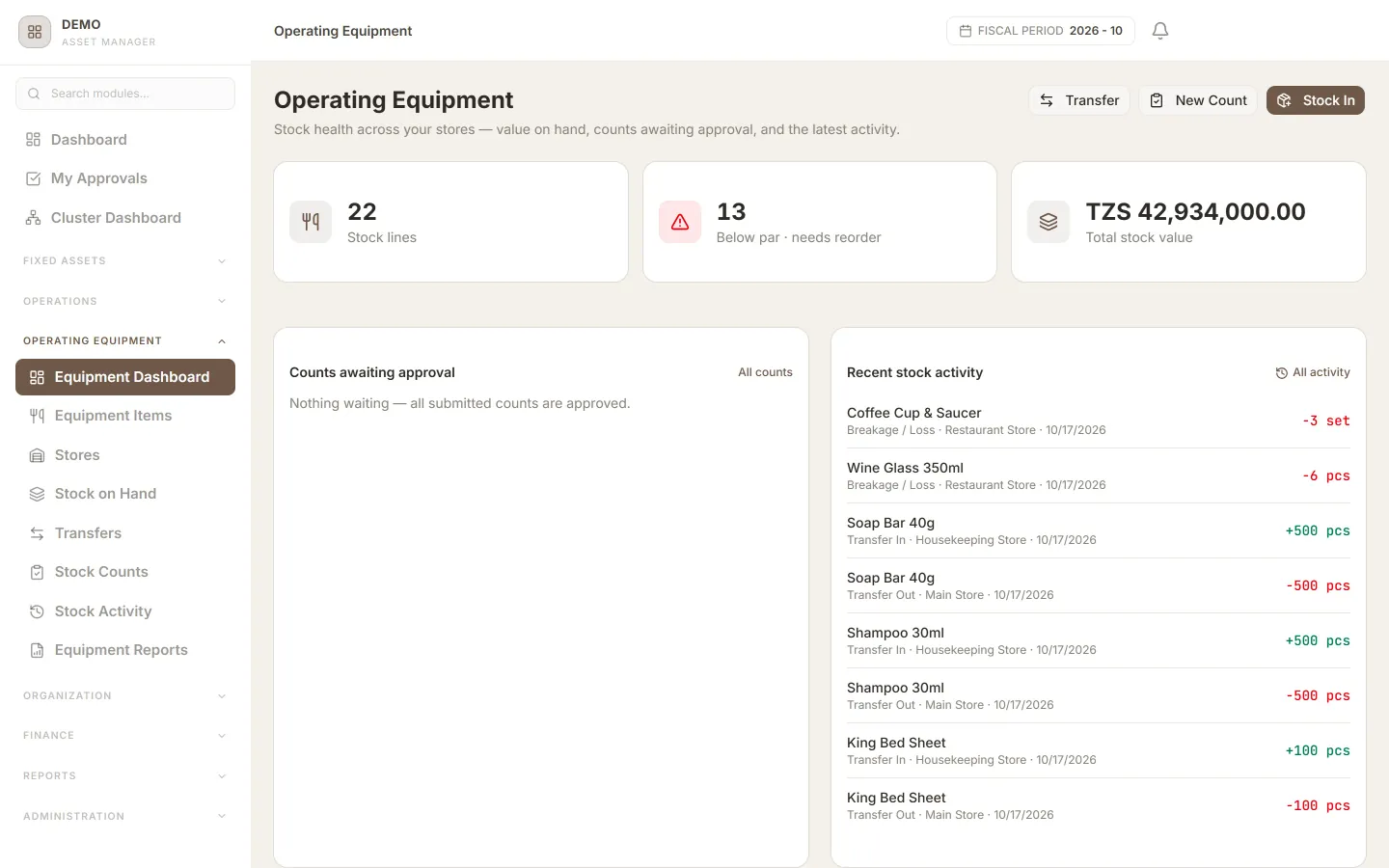1389x868 pixels.
Task: Expand the Reports sidebar section
Action: coord(125,776)
